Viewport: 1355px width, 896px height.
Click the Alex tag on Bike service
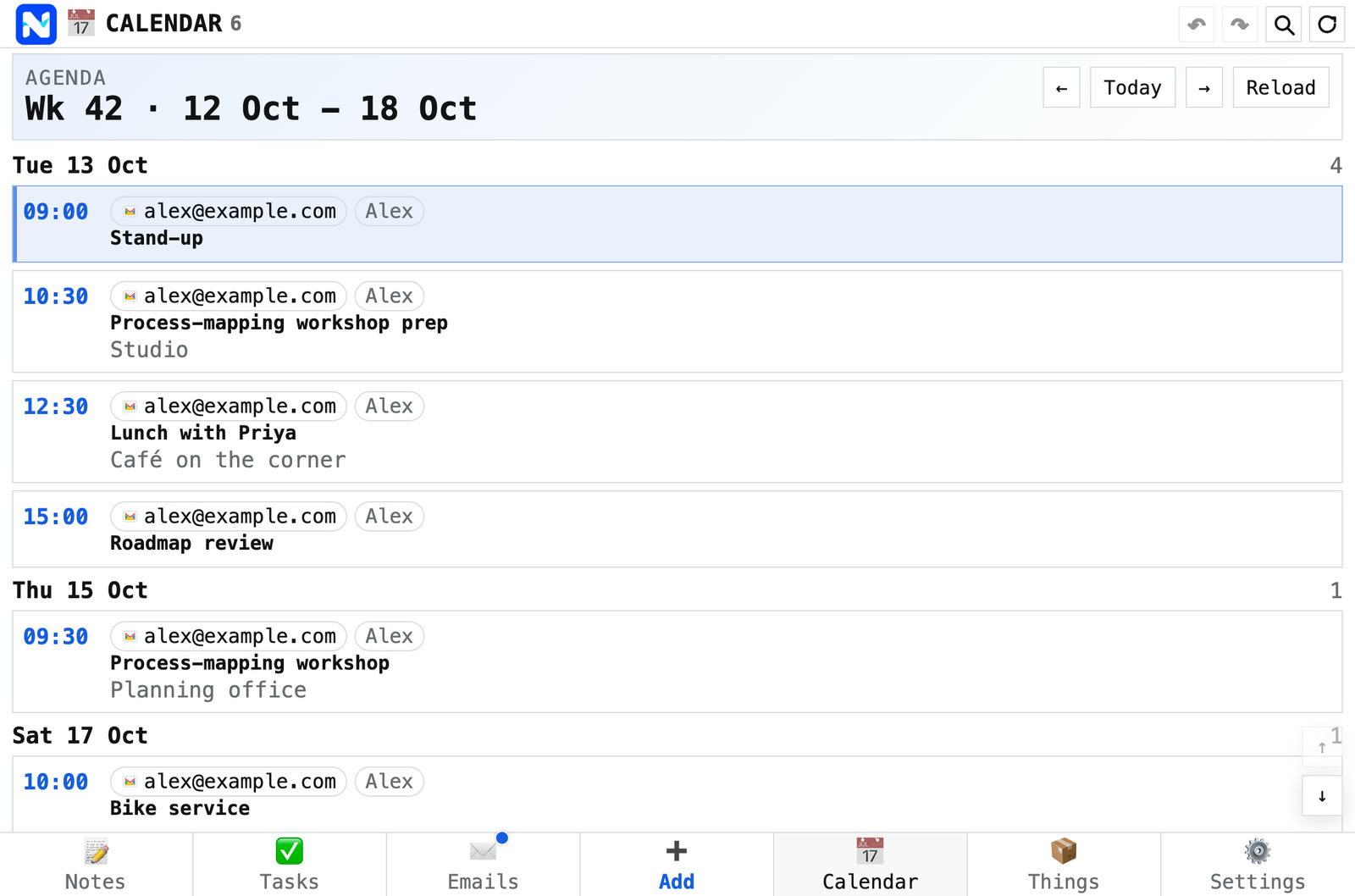tap(390, 781)
